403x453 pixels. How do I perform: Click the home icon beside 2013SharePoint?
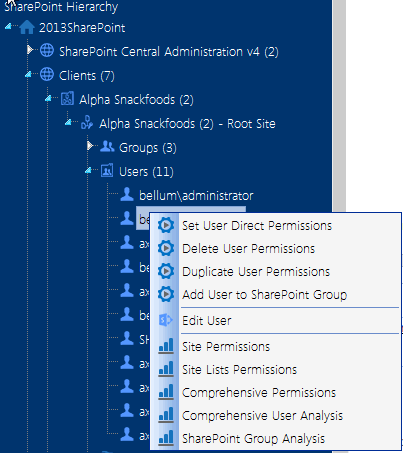pyautogui.click(x=27, y=27)
